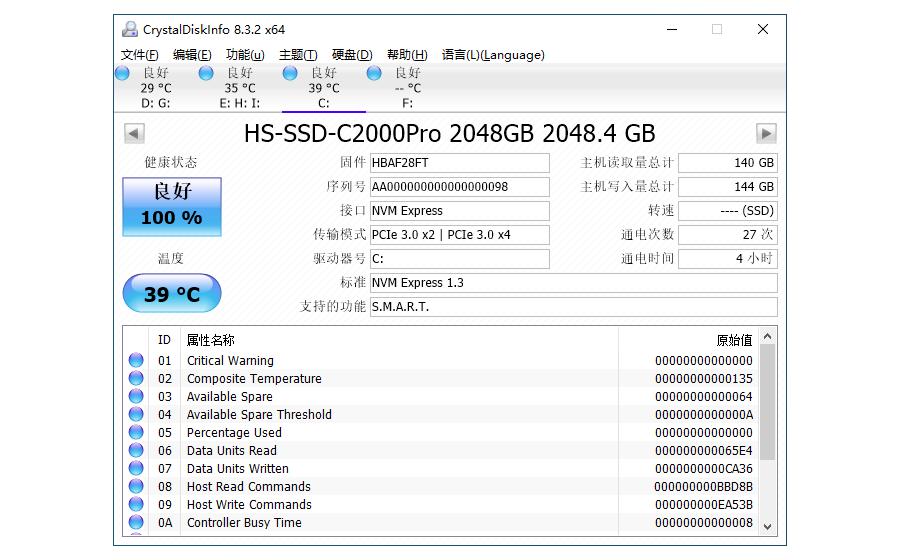Click status orb of Percentage Used row
The width and height of the screenshot is (900, 560).
tap(136, 432)
